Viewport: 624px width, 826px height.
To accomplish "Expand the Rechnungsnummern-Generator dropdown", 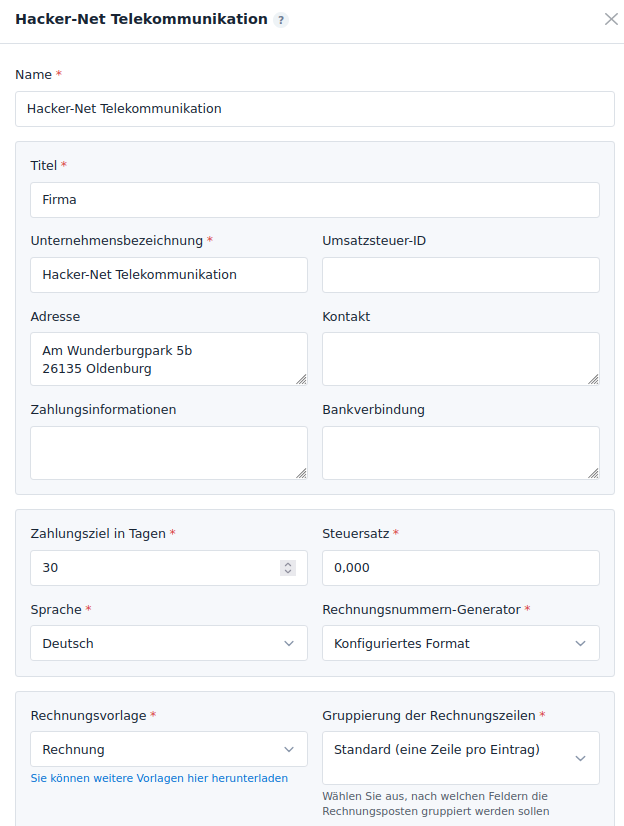I will coord(460,643).
